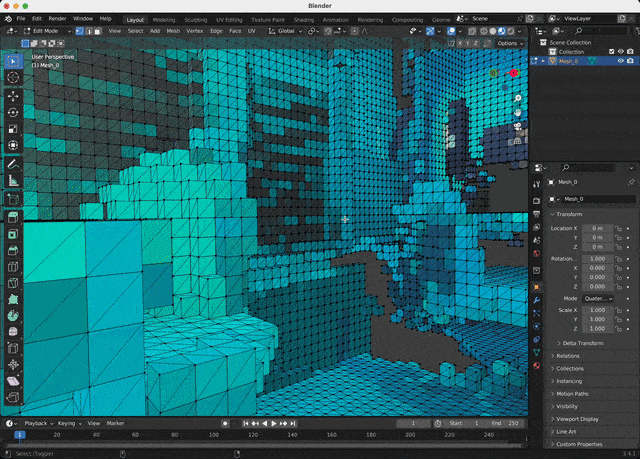Open Object Data green triangle tab
640x459 pixels.
(536, 352)
